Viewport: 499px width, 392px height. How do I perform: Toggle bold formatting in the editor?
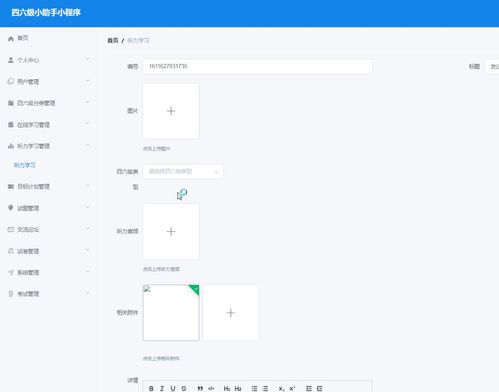(x=151, y=388)
